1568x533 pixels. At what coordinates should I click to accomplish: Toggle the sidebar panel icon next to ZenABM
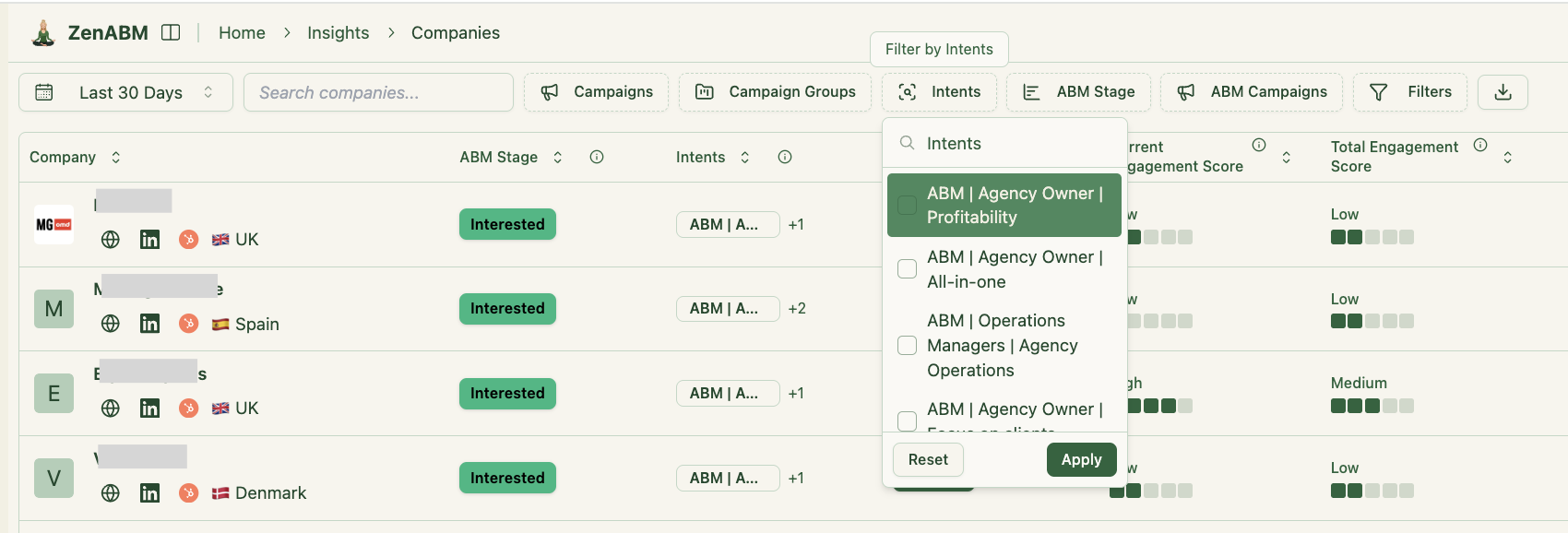[171, 32]
